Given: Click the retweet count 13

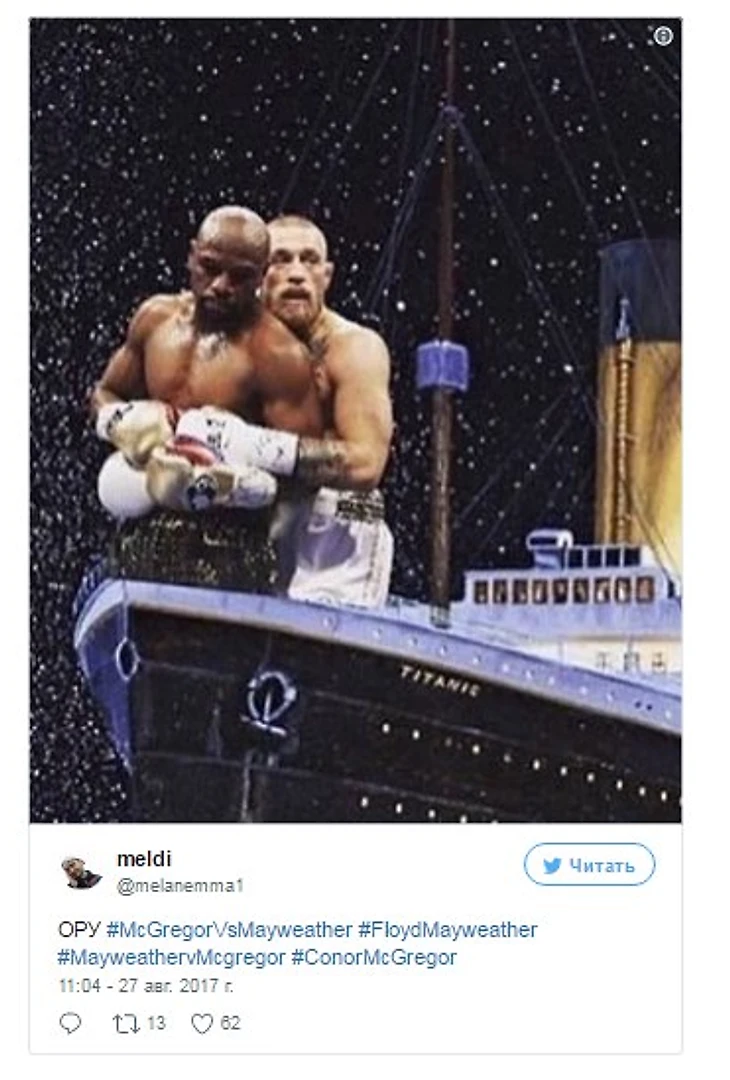Looking at the screenshot, I should (x=156, y=1023).
